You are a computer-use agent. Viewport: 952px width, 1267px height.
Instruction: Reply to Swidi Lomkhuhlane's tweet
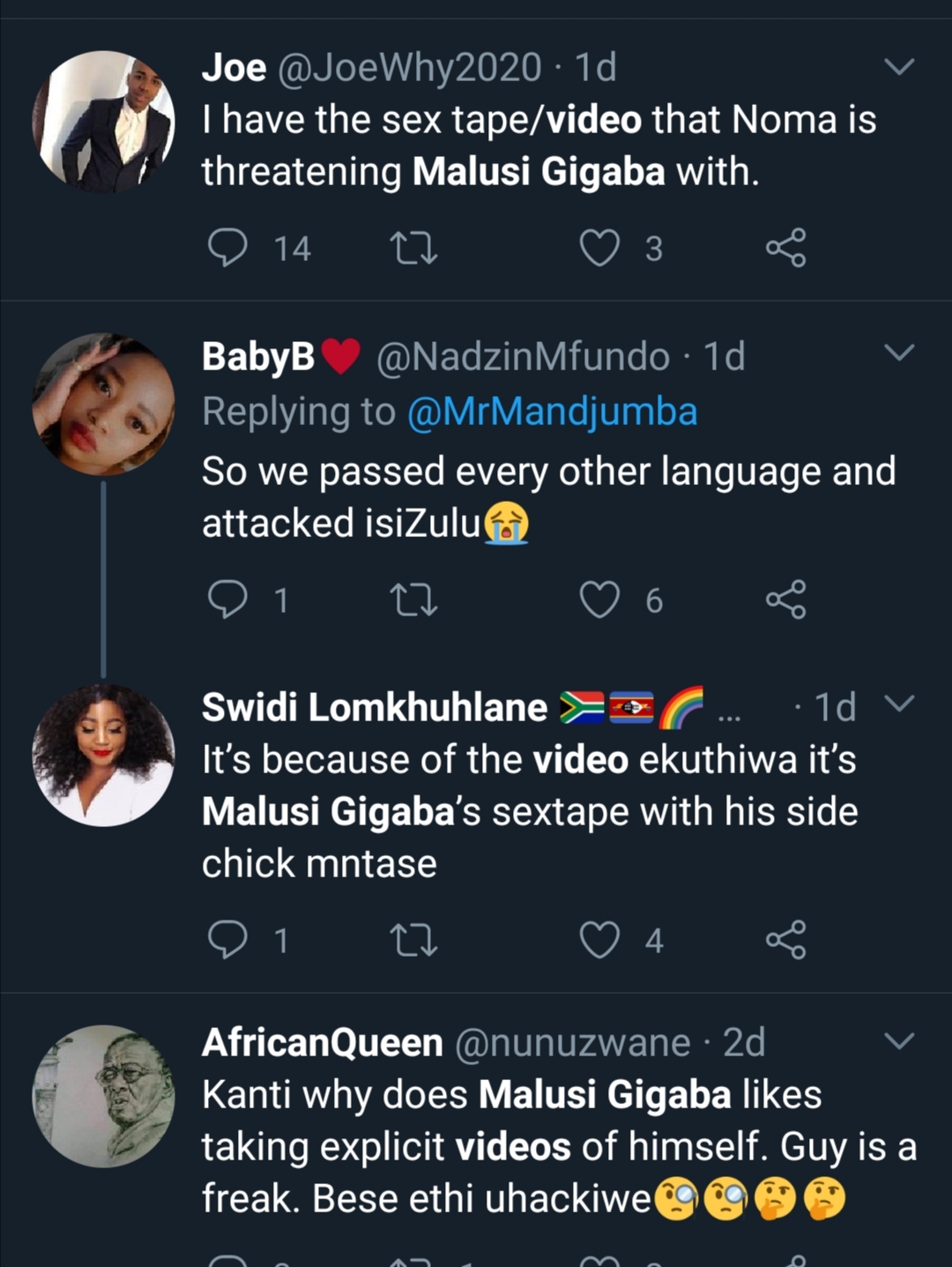[x=227, y=940]
